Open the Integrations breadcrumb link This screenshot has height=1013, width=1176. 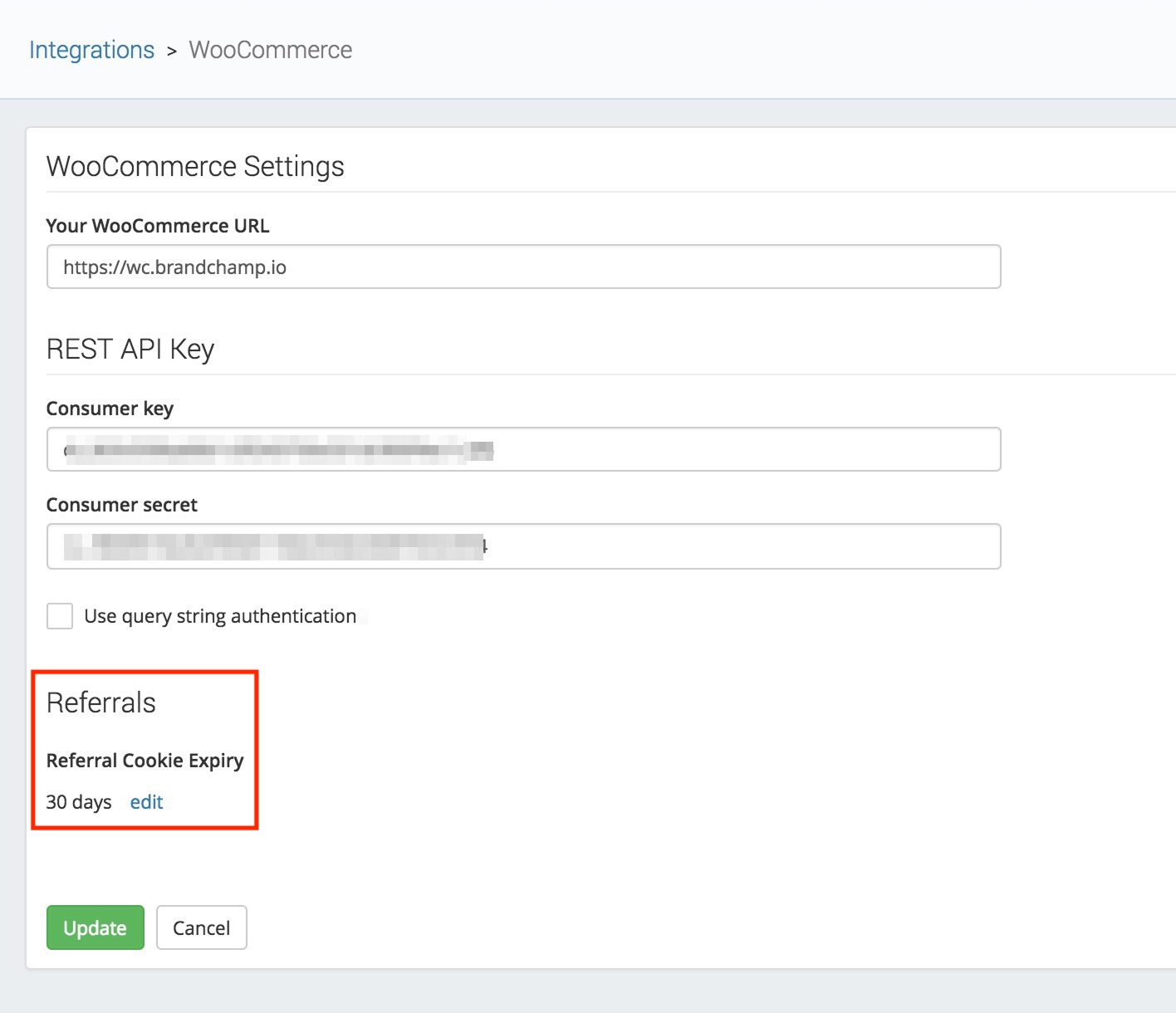coord(91,50)
